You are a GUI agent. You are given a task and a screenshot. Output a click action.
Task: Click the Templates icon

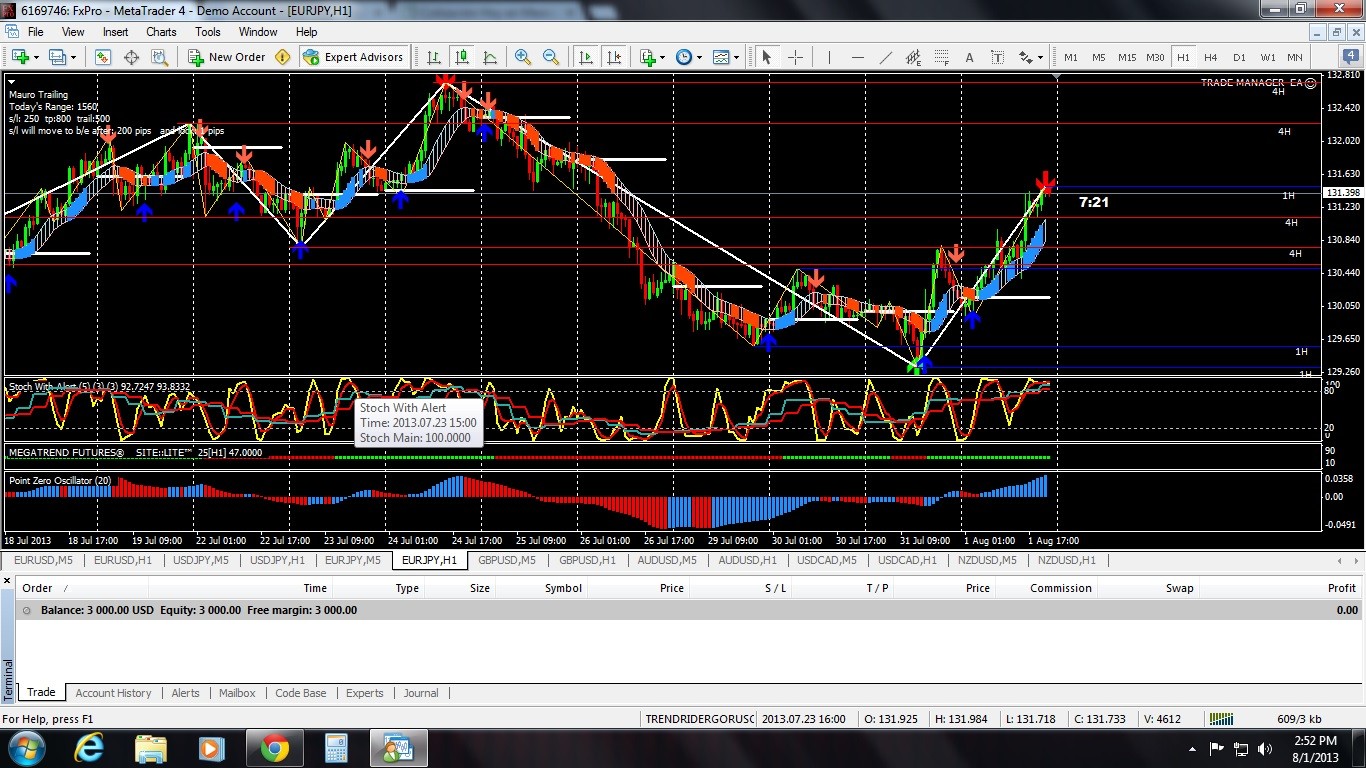[721, 57]
